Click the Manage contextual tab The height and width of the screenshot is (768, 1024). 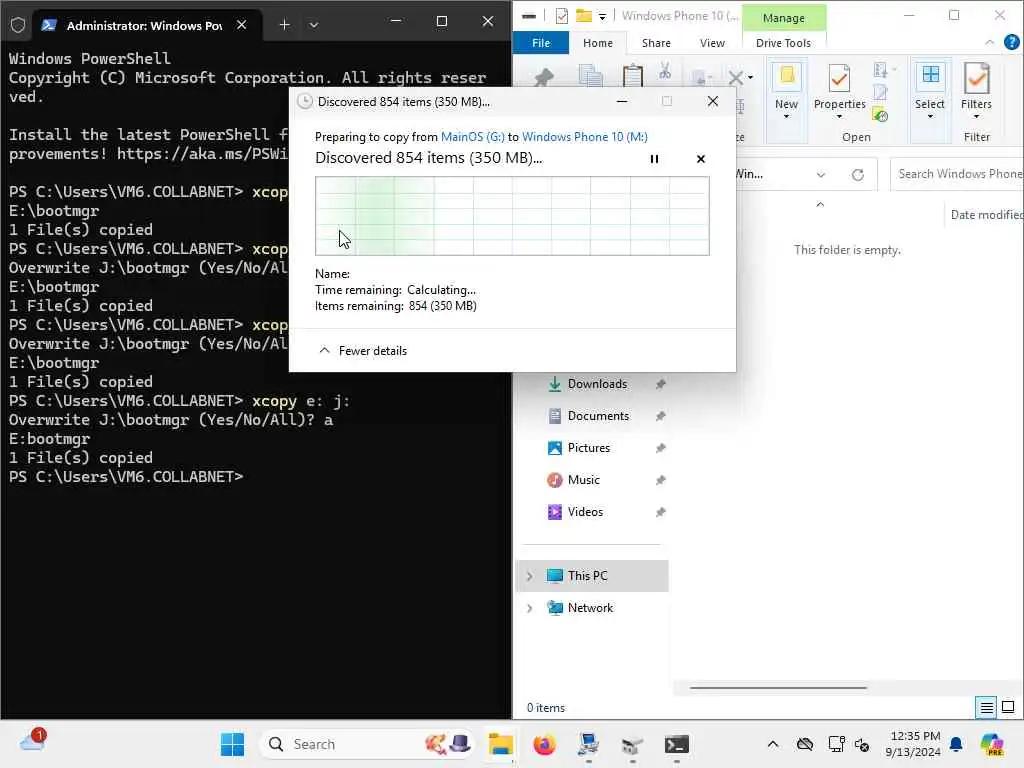784,18
